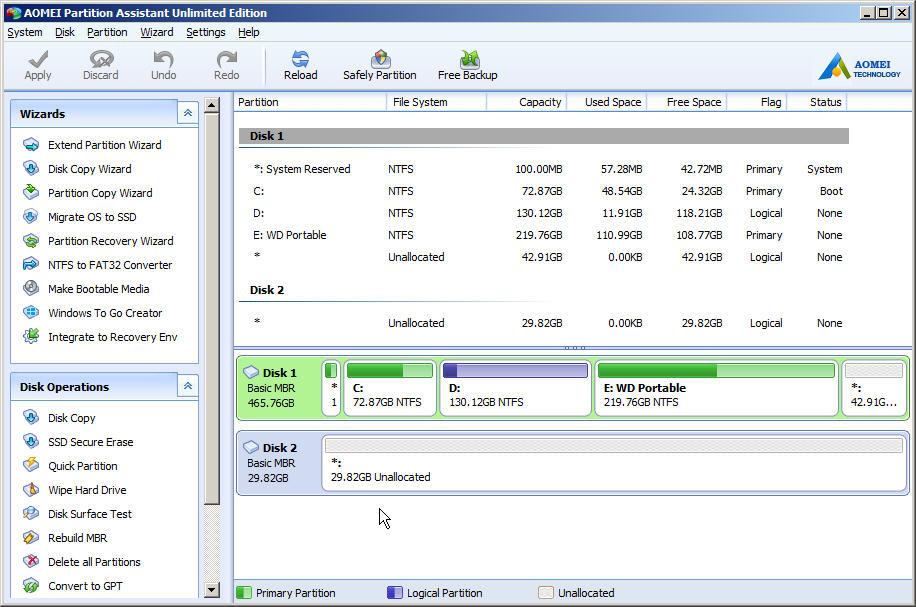Sort by the Capacity column header
This screenshot has width=916, height=607.
click(x=526, y=102)
